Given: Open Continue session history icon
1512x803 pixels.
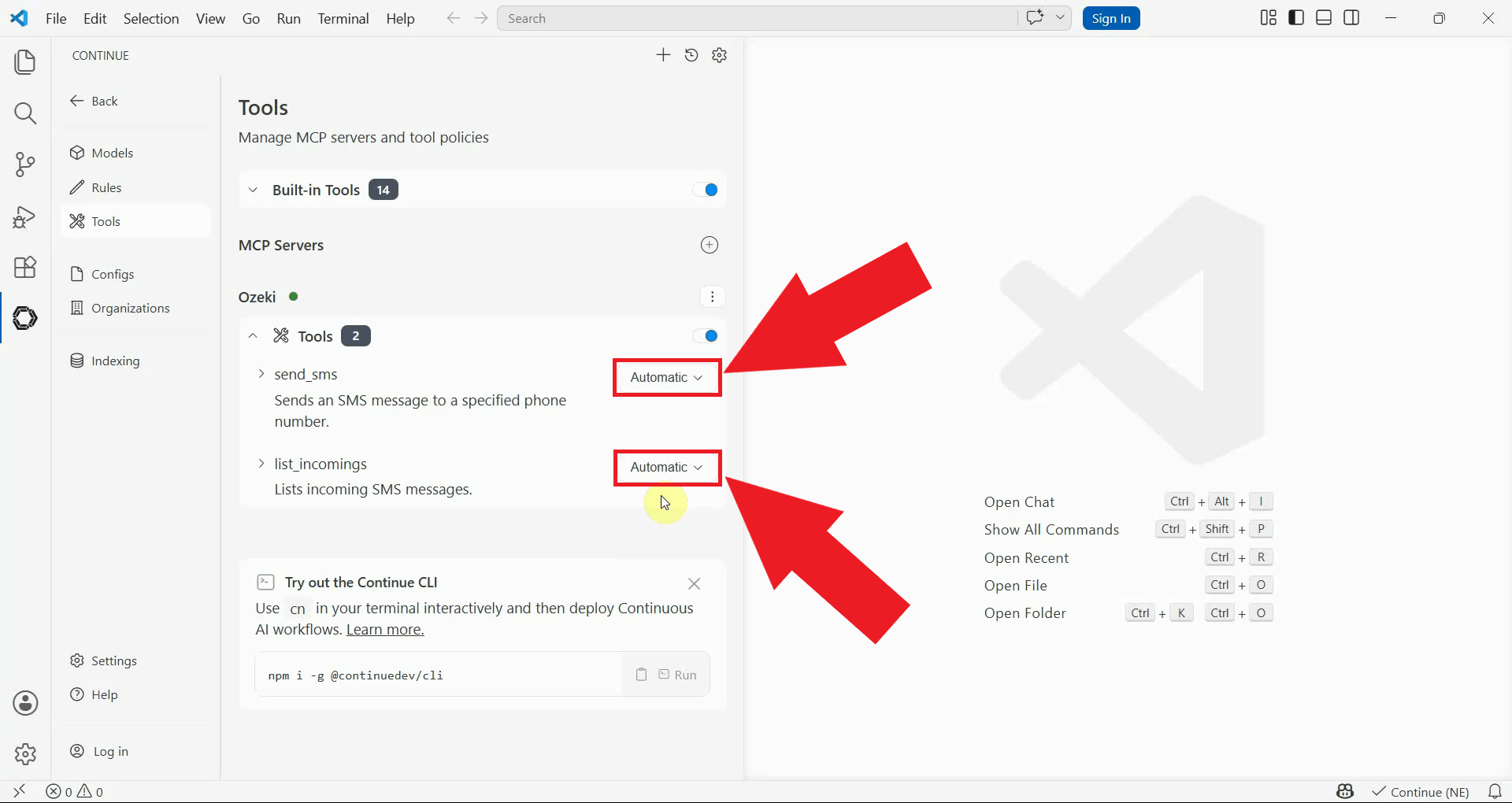Looking at the screenshot, I should coord(691,55).
